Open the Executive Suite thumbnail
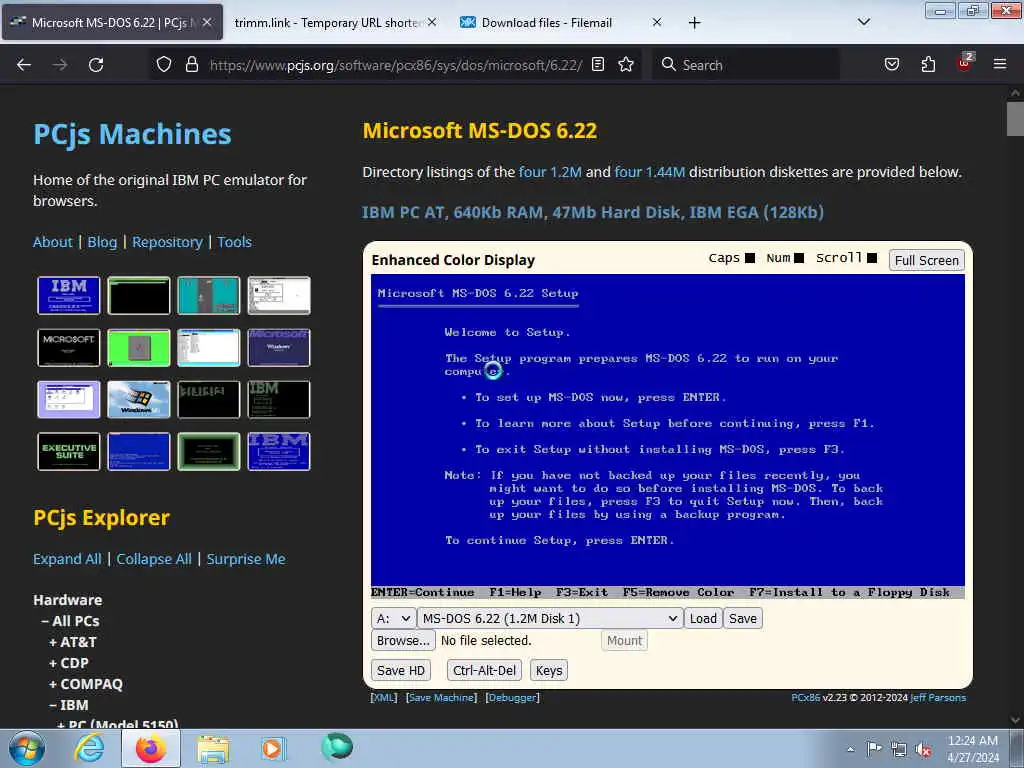 69,451
